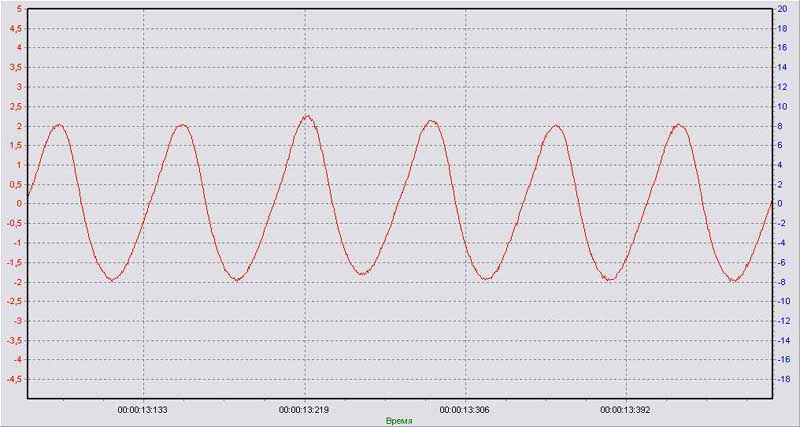The width and height of the screenshot is (800, 427).
Task: Select red left-axis value 3,5
Action: [x=15, y=67]
